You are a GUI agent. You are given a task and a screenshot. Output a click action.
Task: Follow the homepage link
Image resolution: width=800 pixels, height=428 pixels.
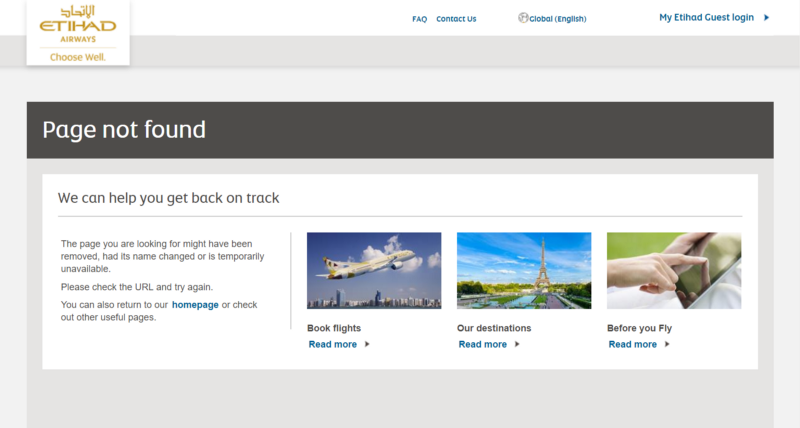[x=195, y=305]
